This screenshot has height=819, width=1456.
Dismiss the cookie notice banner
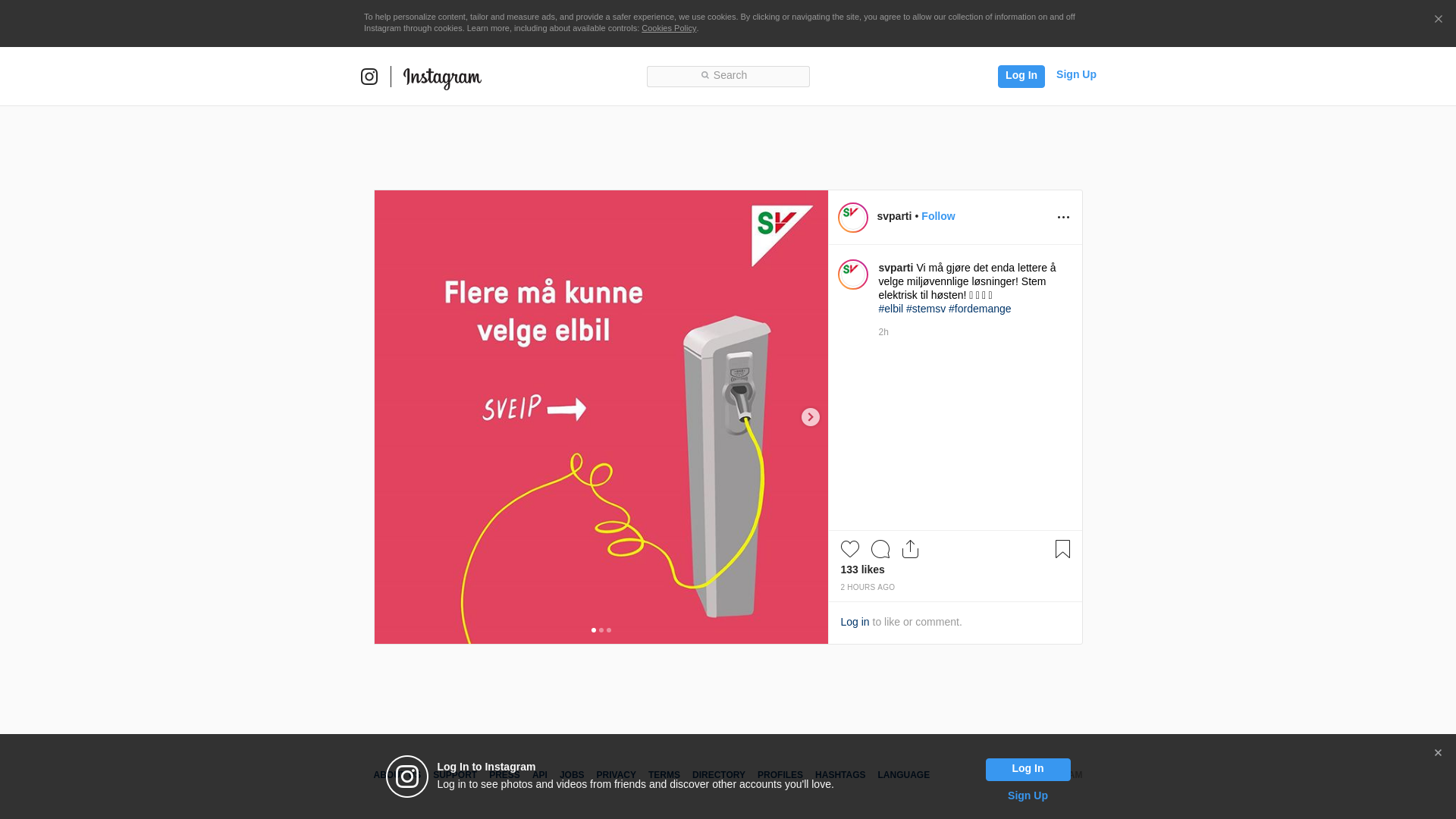click(1438, 19)
